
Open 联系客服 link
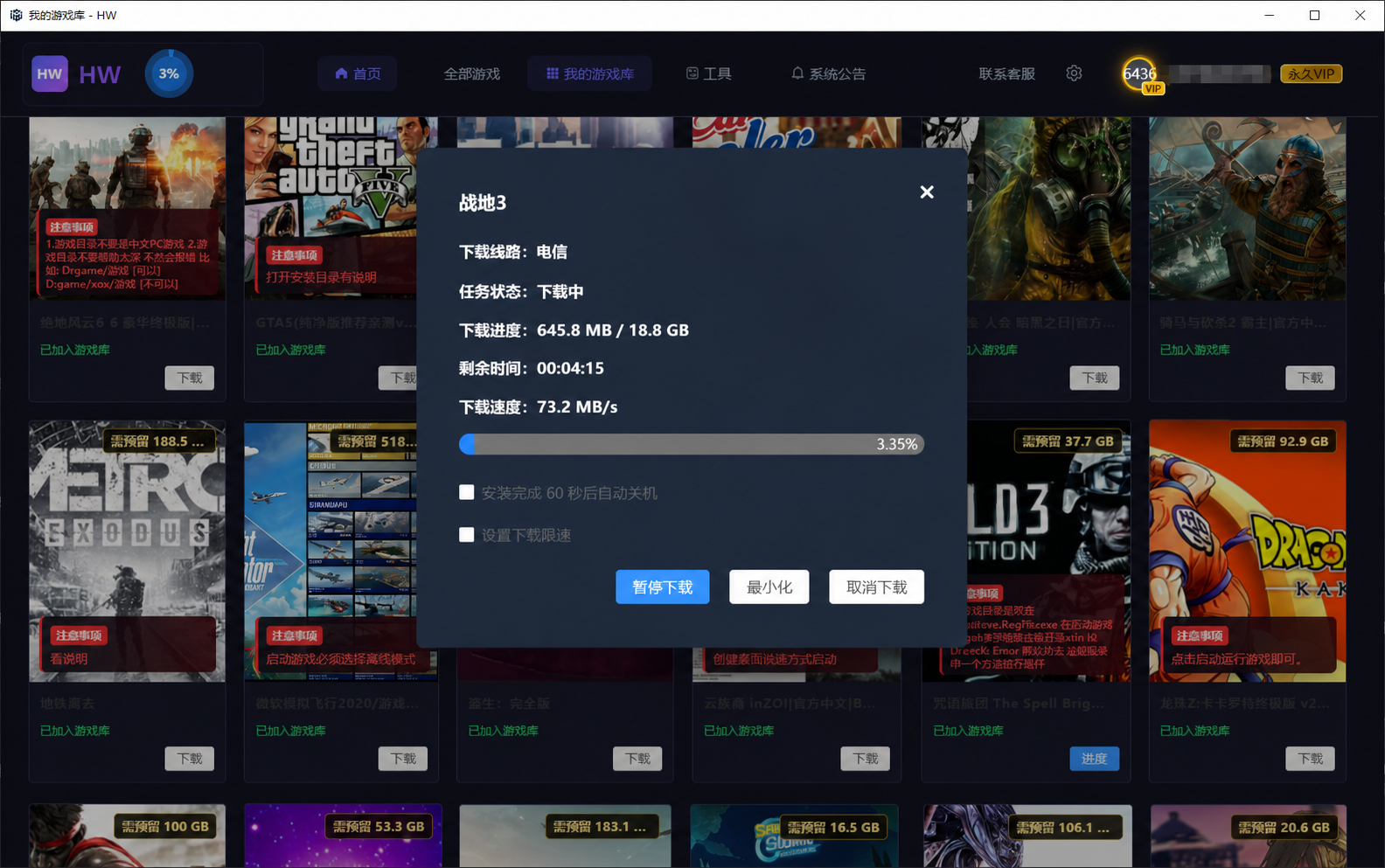point(1006,73)
